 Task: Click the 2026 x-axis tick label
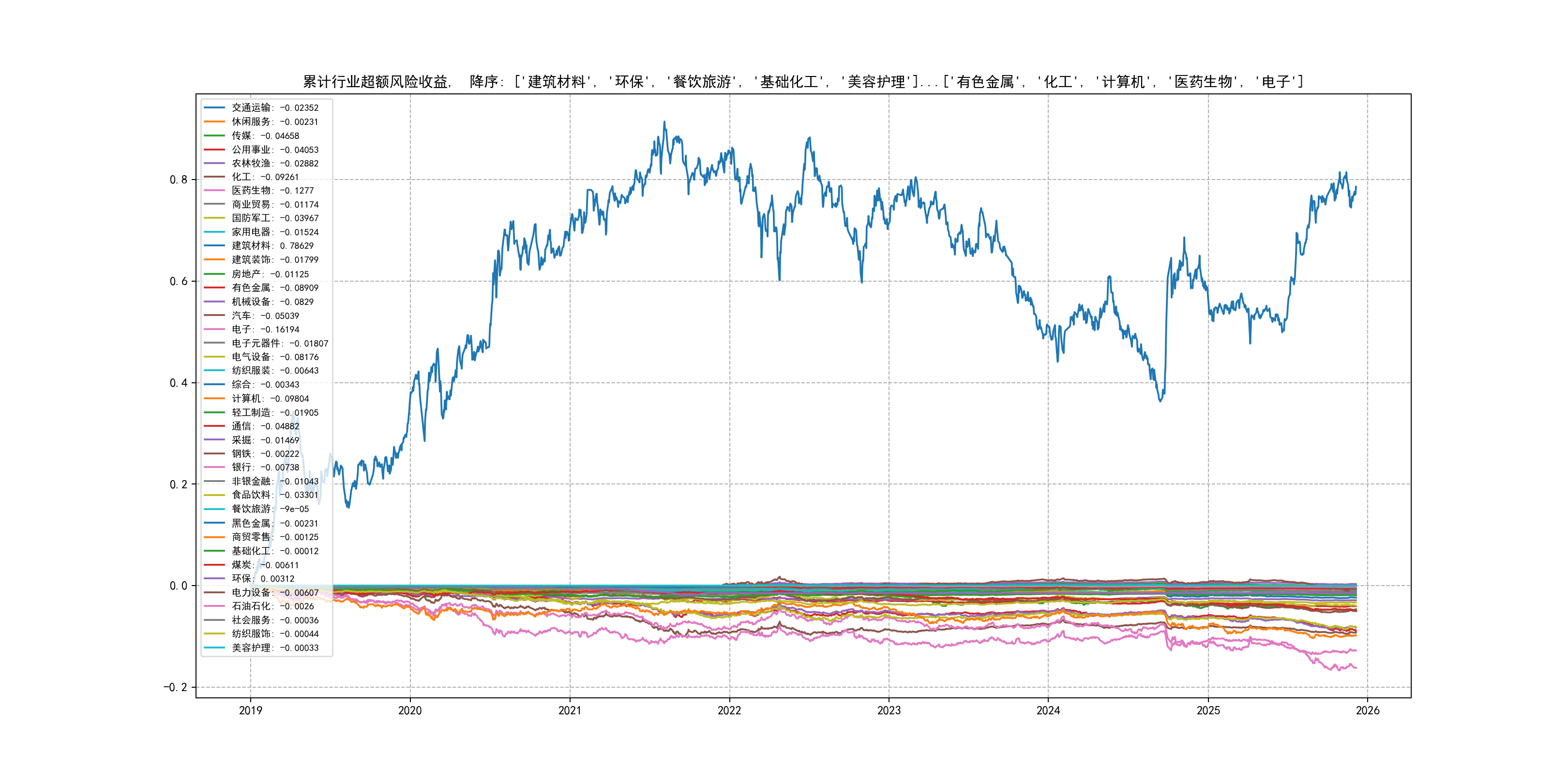click(1367, 710)
